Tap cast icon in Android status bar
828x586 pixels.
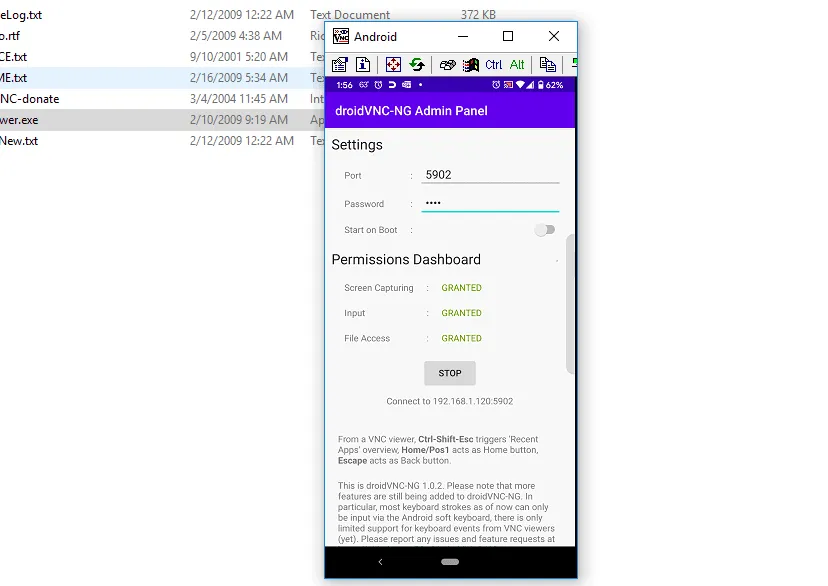point(508,85)
